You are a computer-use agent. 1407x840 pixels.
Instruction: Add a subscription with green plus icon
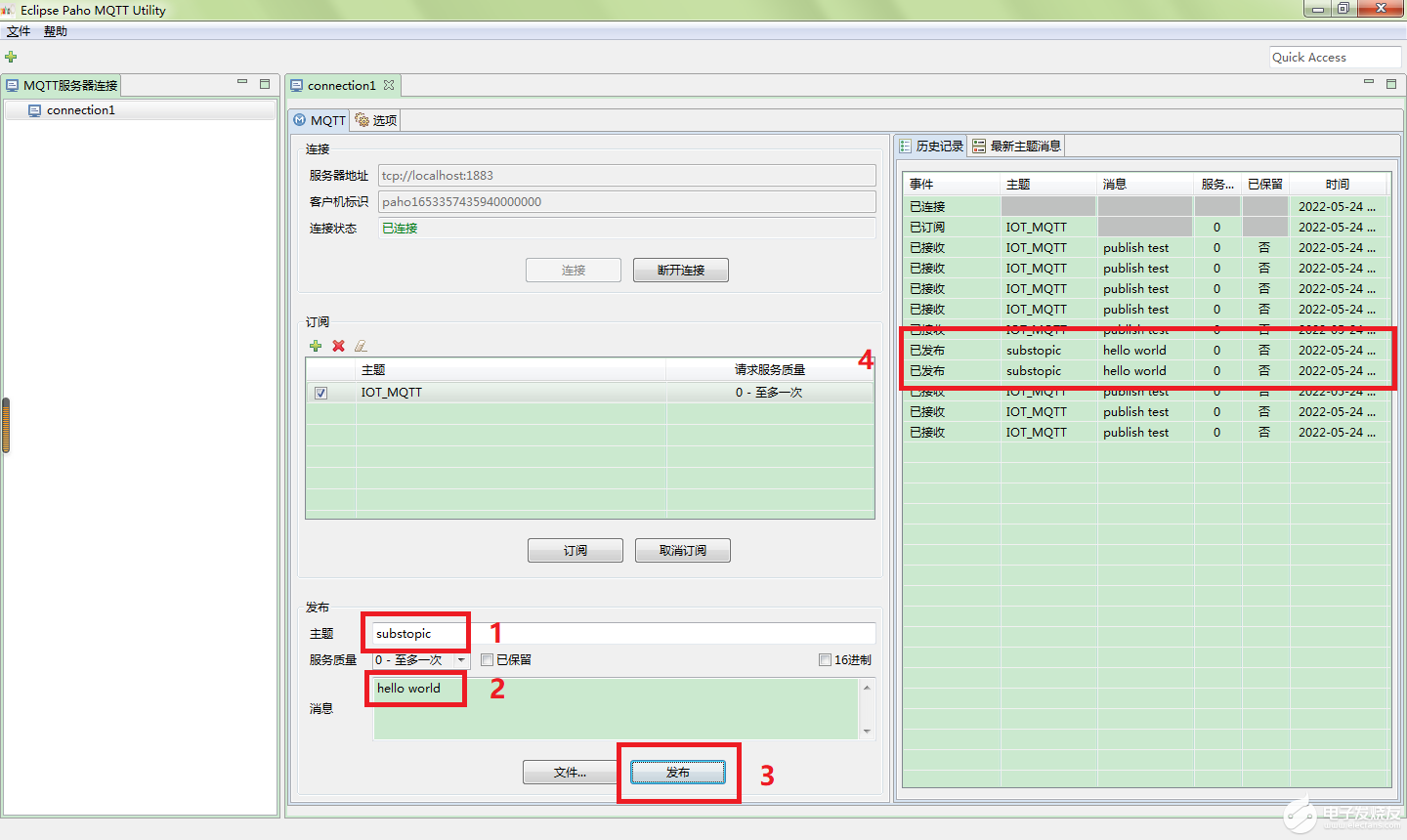(x=316, y=346)
